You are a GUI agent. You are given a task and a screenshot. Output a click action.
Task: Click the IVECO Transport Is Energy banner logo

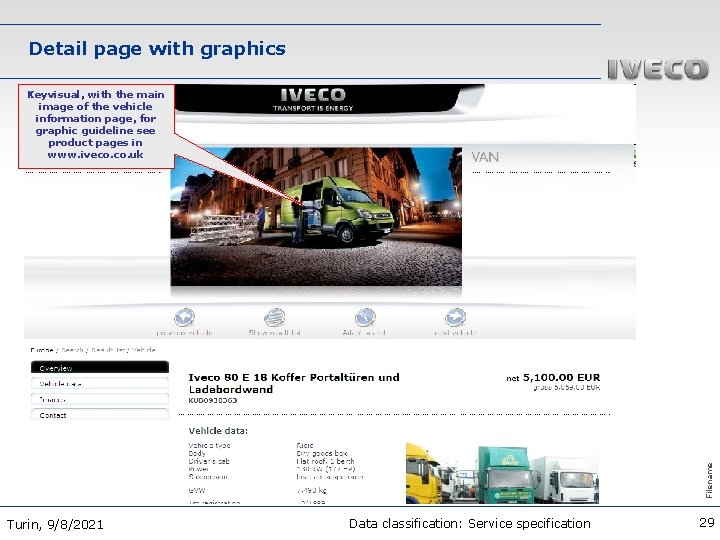pyautogui.click(x=313, y=99)
